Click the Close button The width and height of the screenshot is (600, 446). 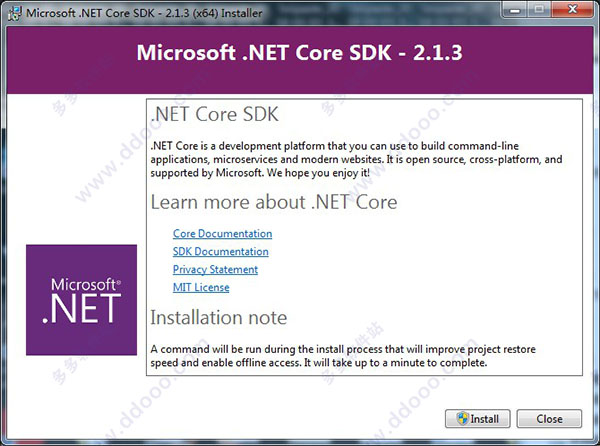pos(549,419)
